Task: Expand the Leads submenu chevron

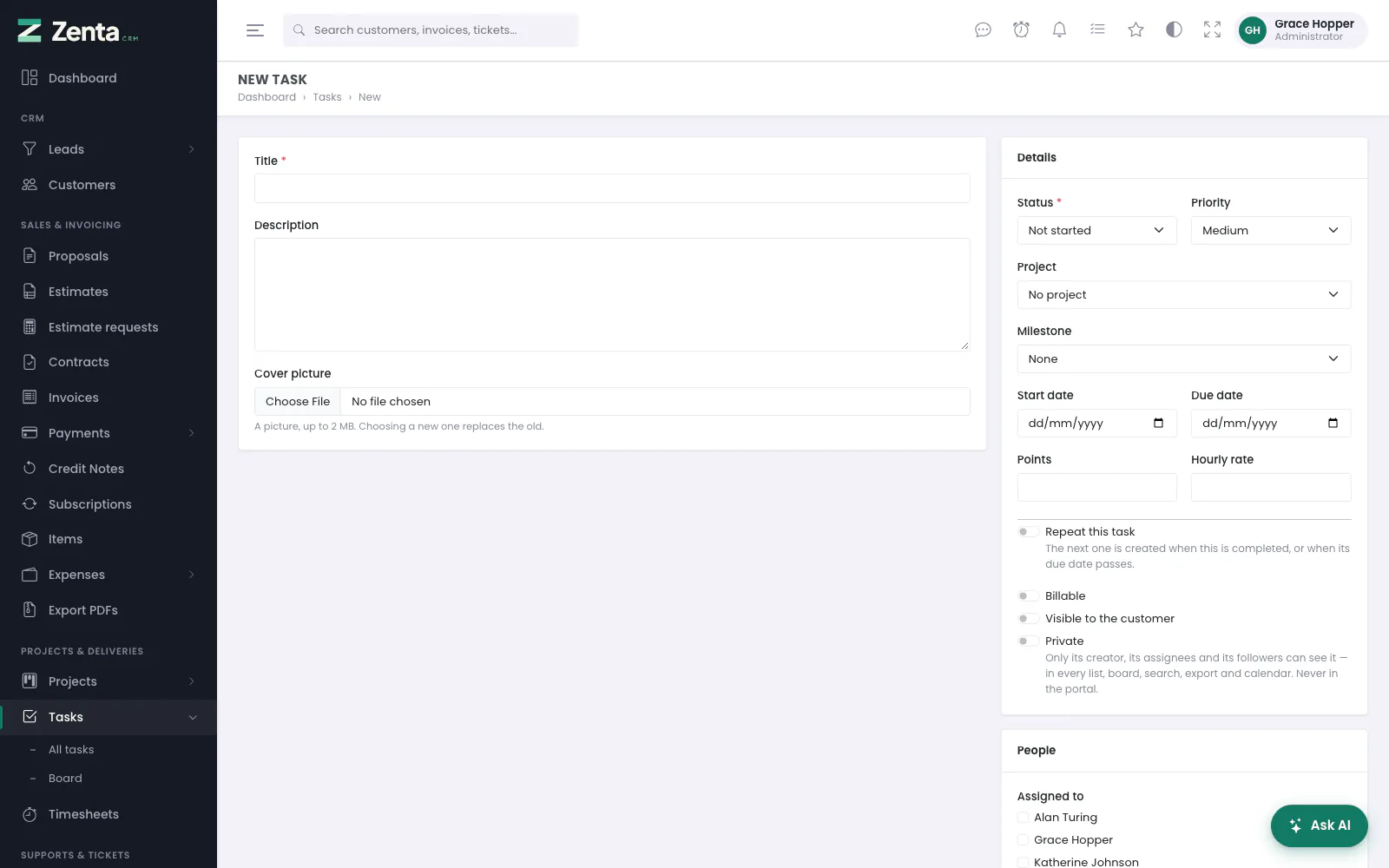Action: (192, 149)
